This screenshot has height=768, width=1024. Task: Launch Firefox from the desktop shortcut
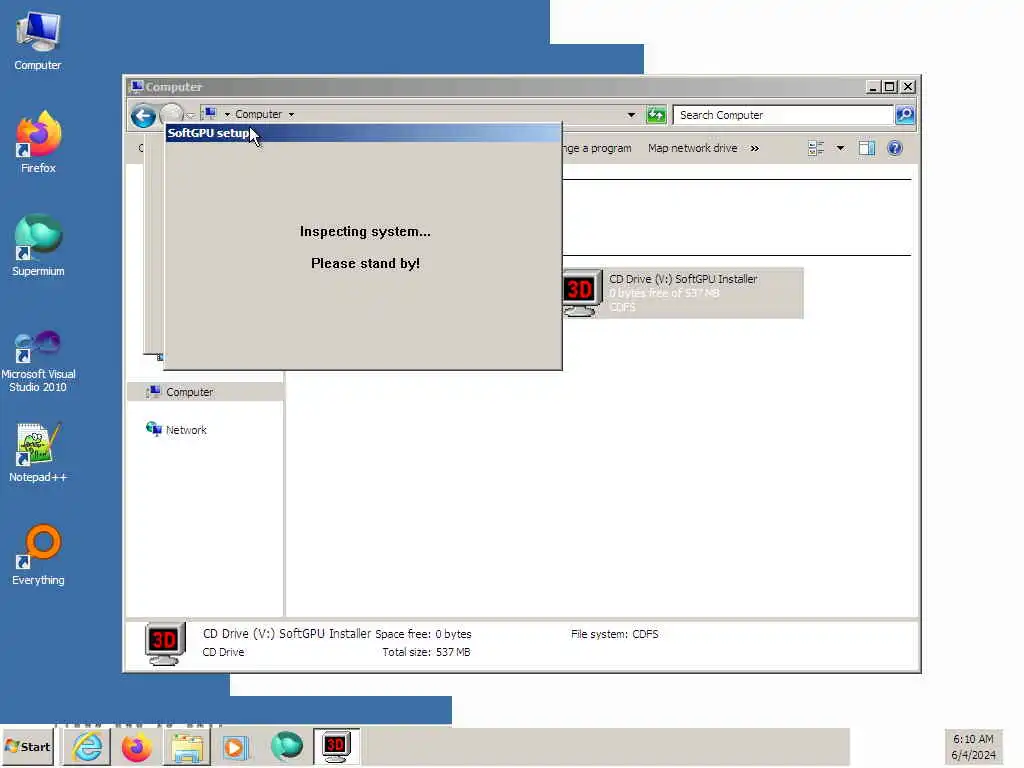pyautogui.click(x=38, y=142)
